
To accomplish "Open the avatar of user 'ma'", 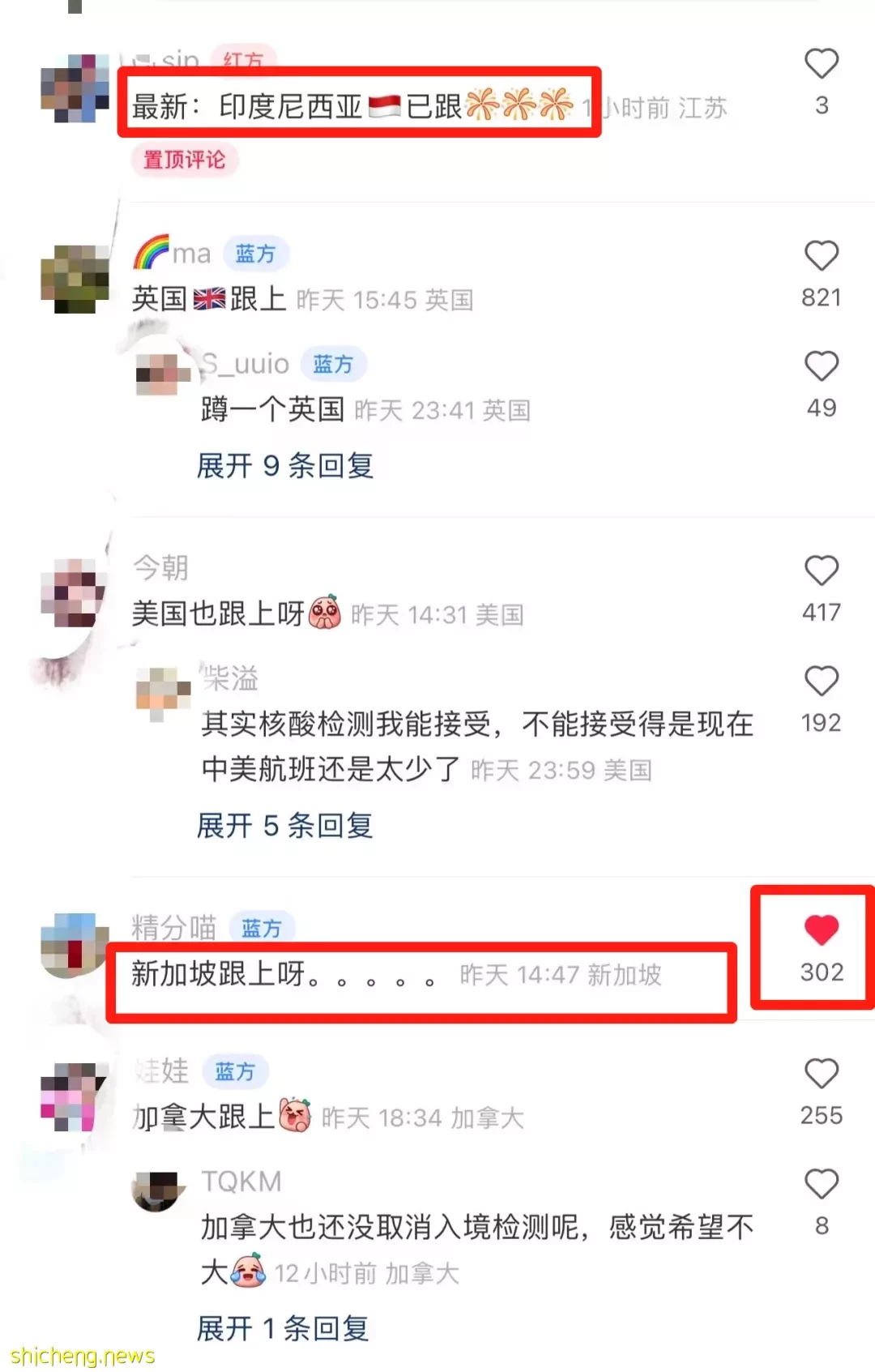I will (75, 279).
